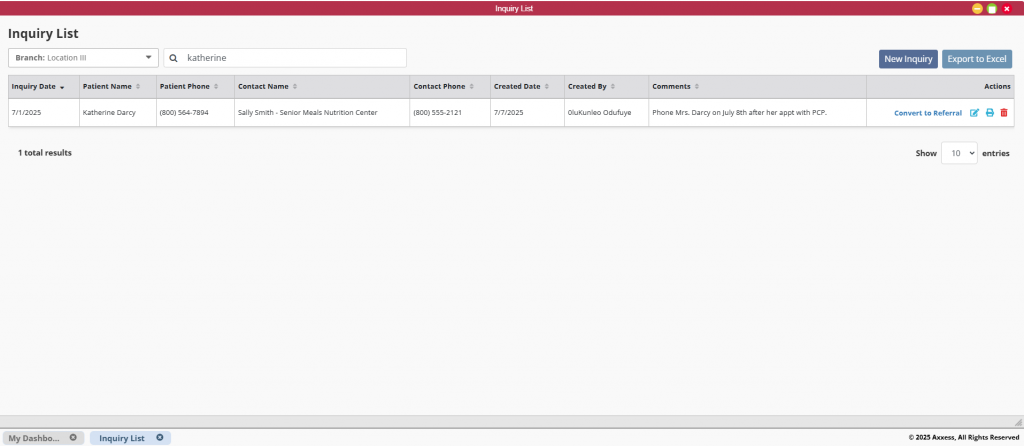
Task: Click the New Inquiry button
Action: [908, 59]
